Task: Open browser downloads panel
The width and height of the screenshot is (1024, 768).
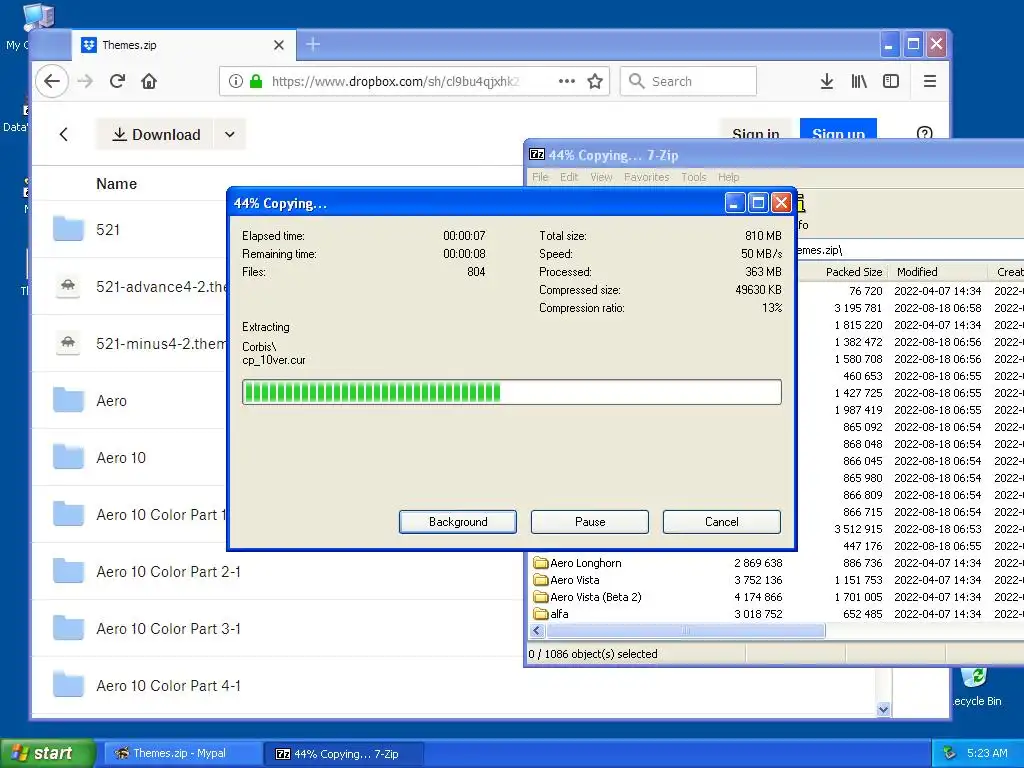Action: tap(826, 81)
